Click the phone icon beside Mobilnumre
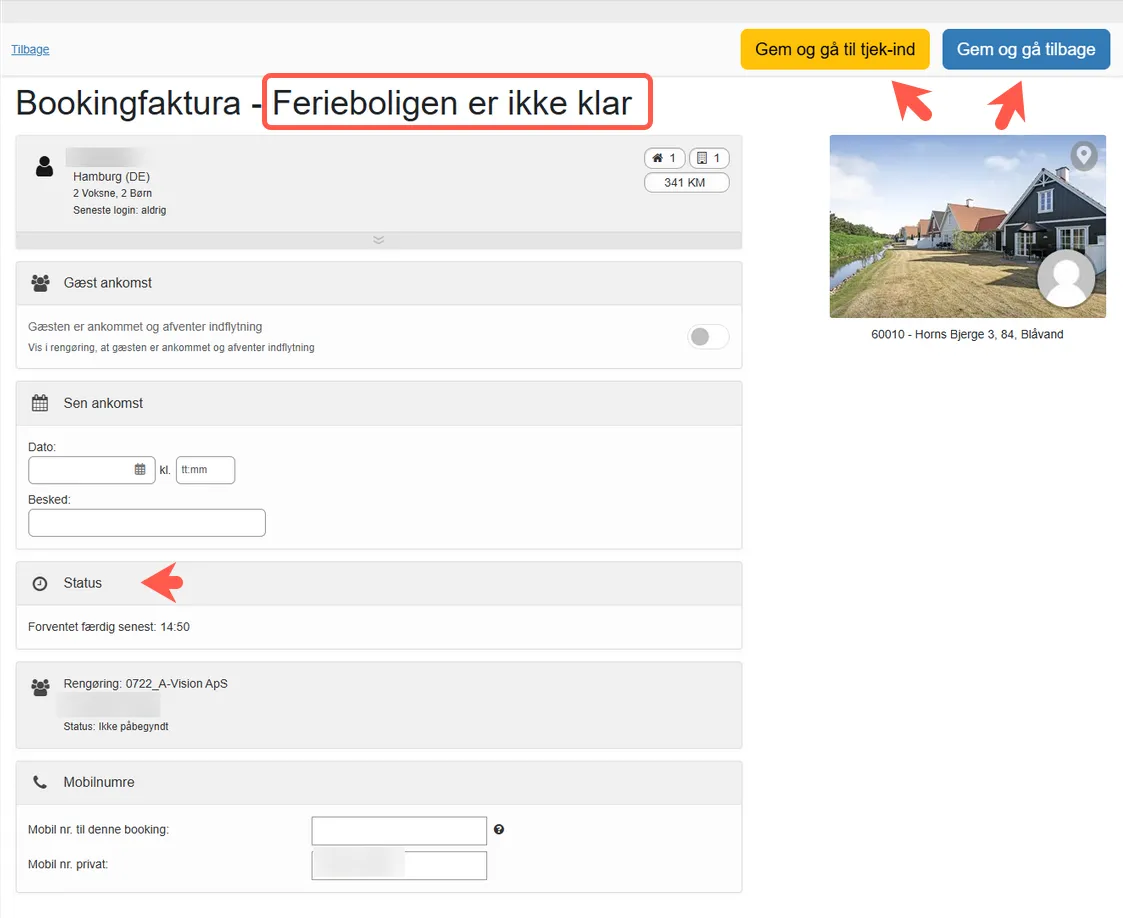The width and height of the screenshot is (1123, 918). [39, 781]
